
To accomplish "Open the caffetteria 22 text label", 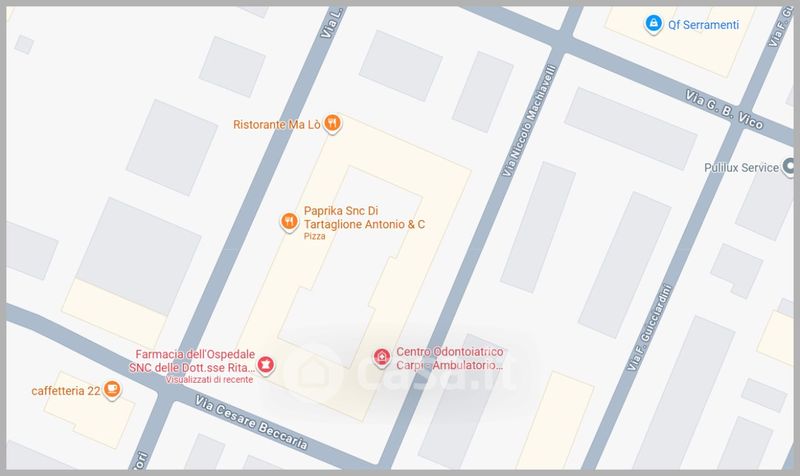I will point(66,391).
